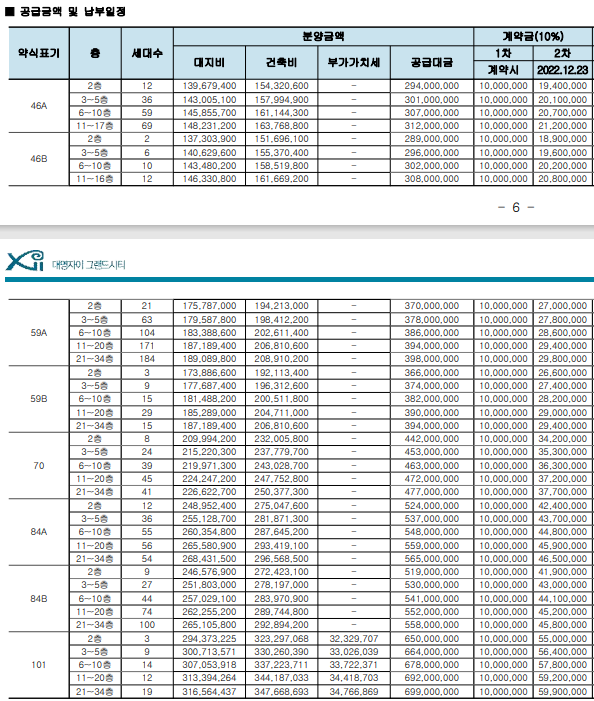Click supply price 294,000,000
This screenshot has width=594, height=701.
[x=432, y=86]
